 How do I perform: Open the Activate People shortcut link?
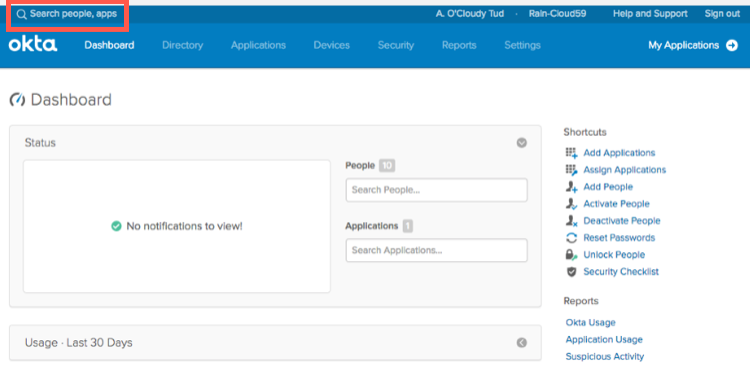click(x=616, y=204)
